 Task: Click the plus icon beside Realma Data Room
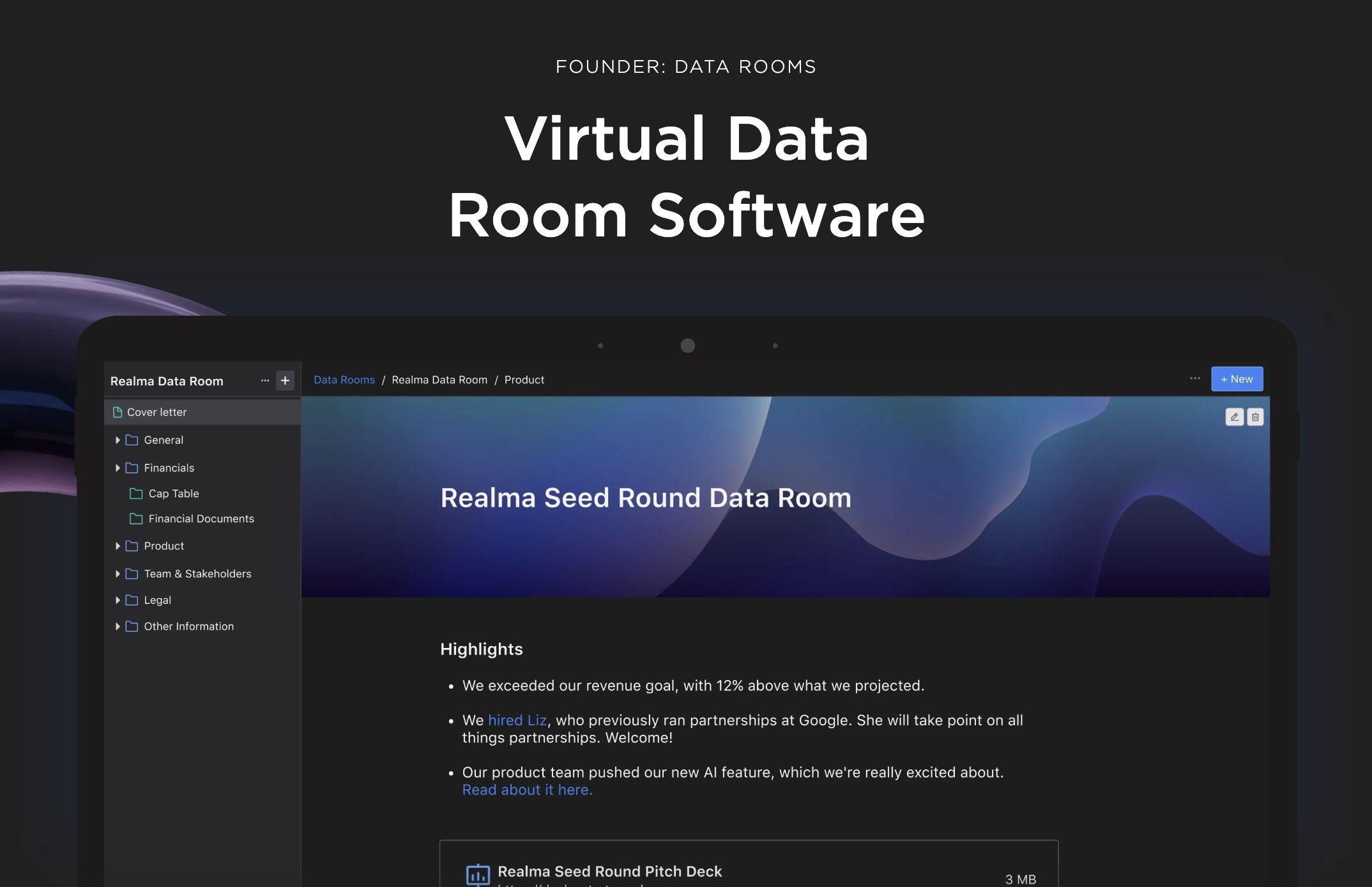[x=285, y=381]
